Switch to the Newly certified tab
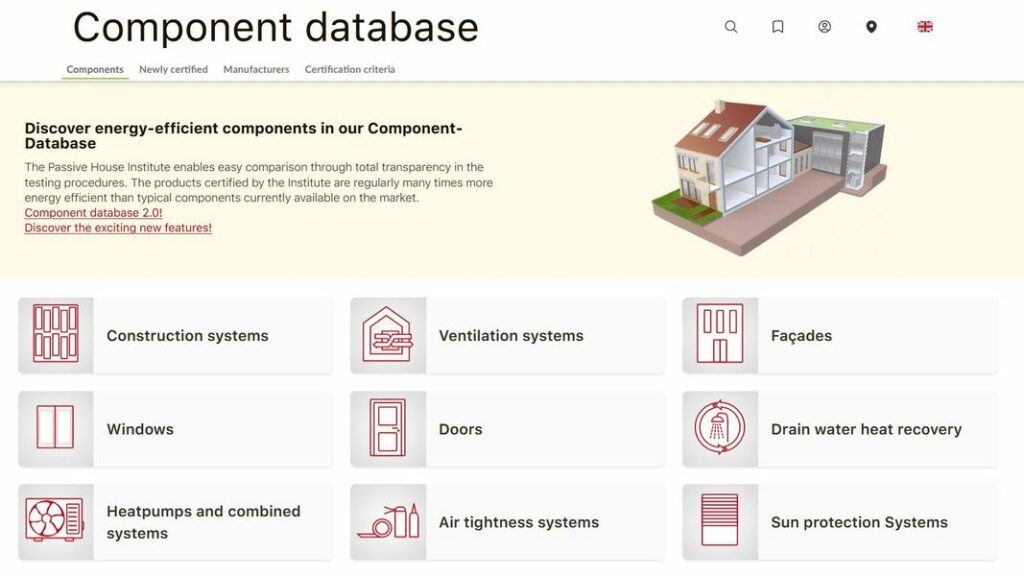 pyautogui.click(x=173, y=70)
